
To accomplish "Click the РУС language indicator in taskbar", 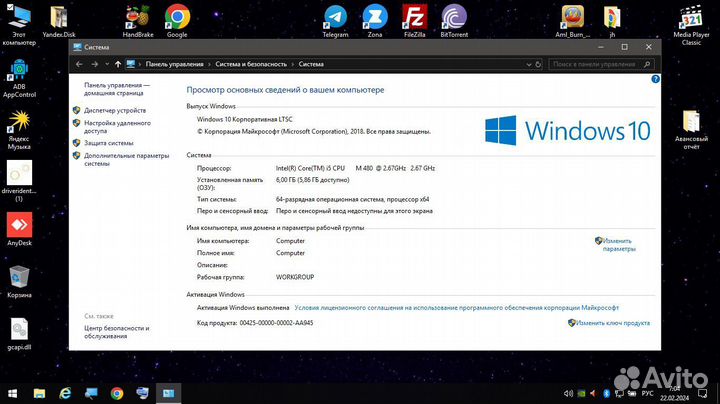I will [647, 393].
